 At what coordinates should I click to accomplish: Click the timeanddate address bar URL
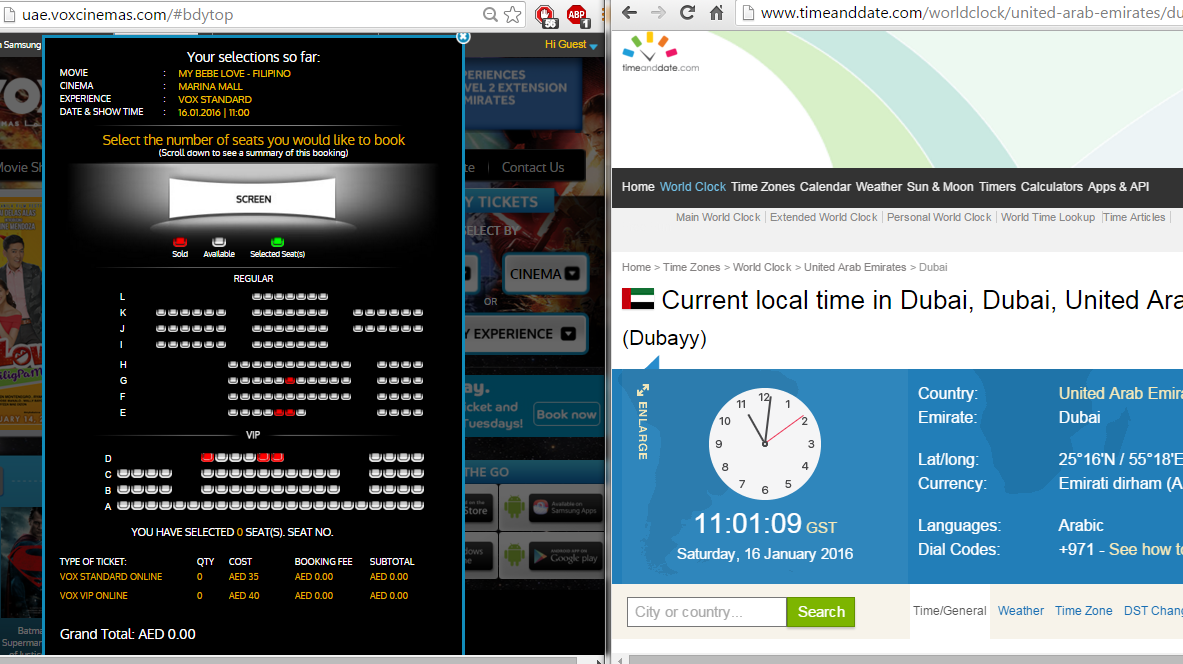972,13
